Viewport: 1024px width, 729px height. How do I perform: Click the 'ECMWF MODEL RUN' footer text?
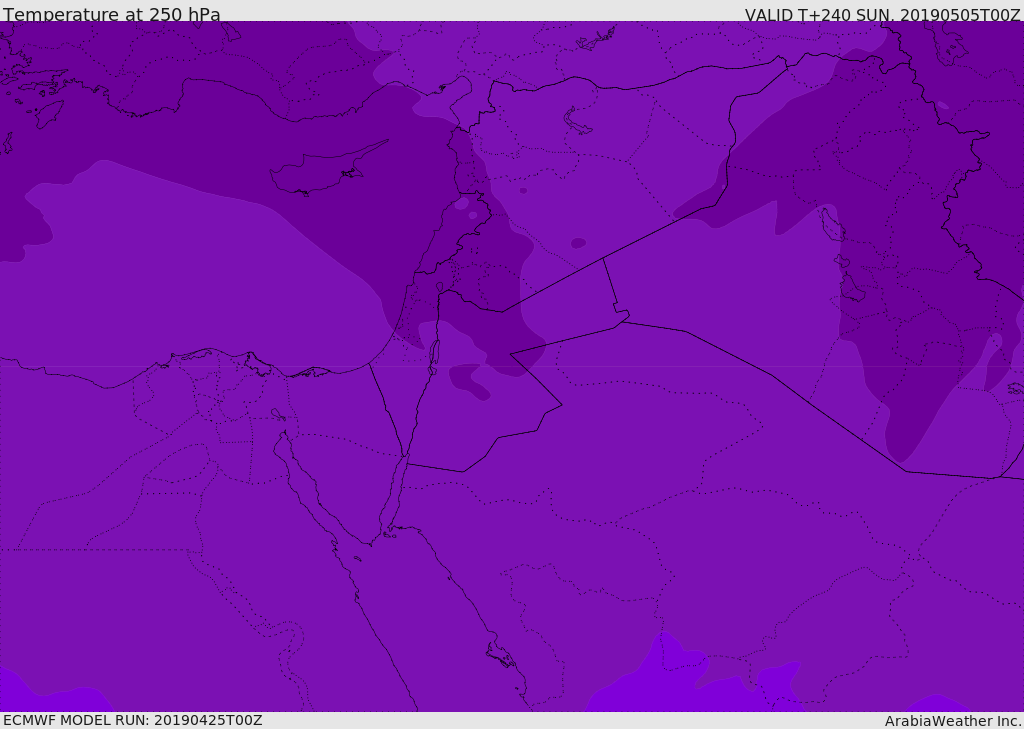[132, 720]
